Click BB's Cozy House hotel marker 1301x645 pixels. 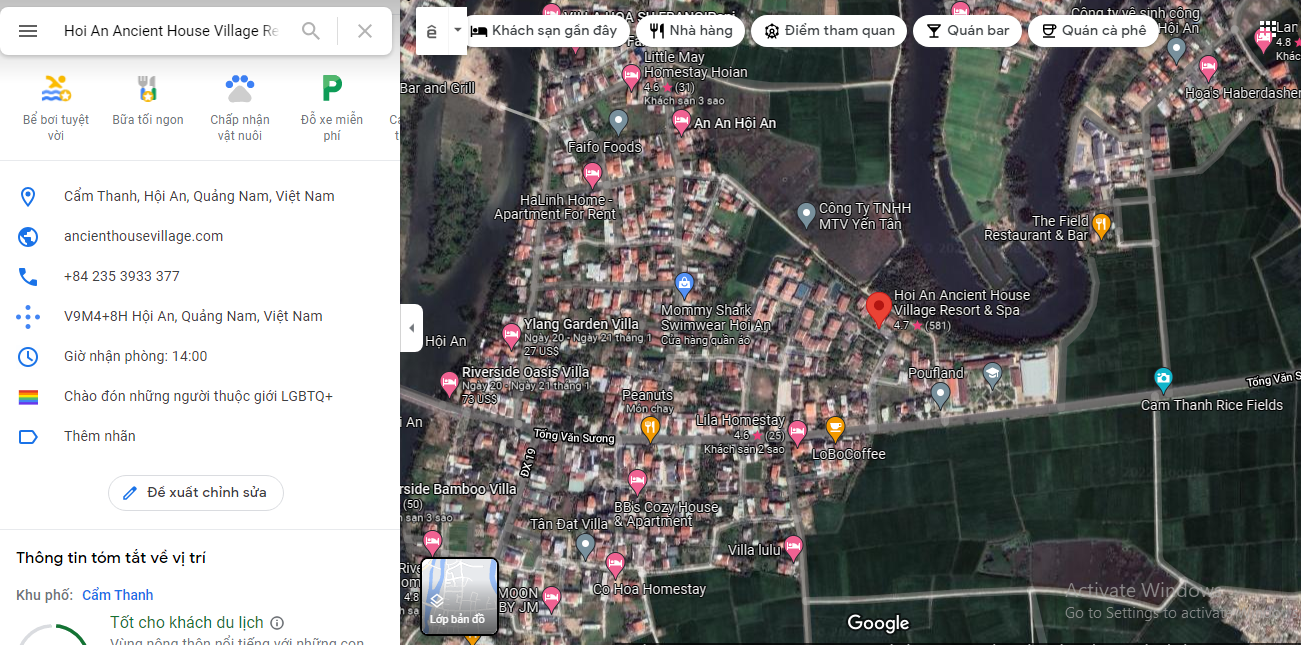[x=637, y=481]
